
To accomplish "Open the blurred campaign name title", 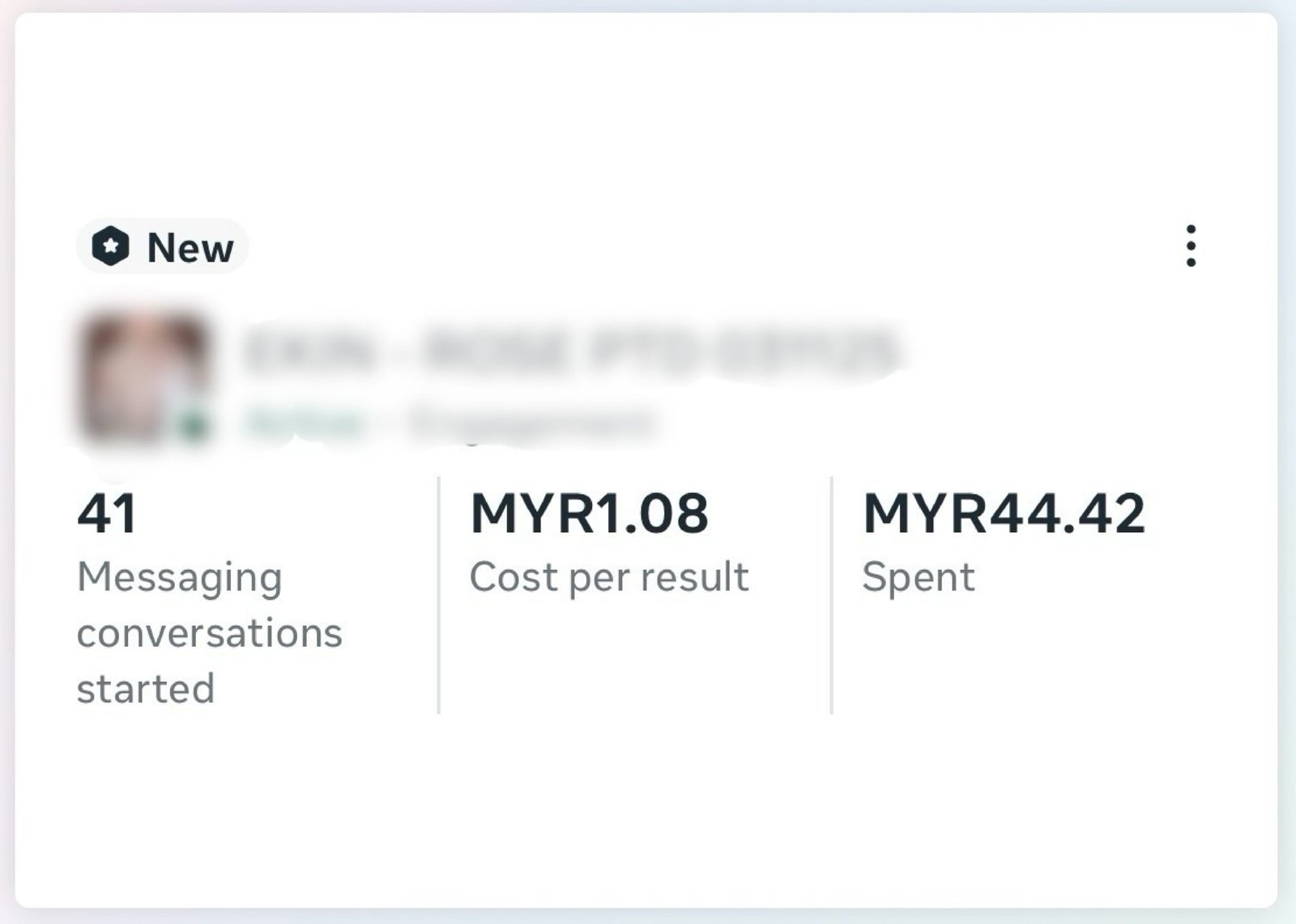I will (x=571, y=351).
